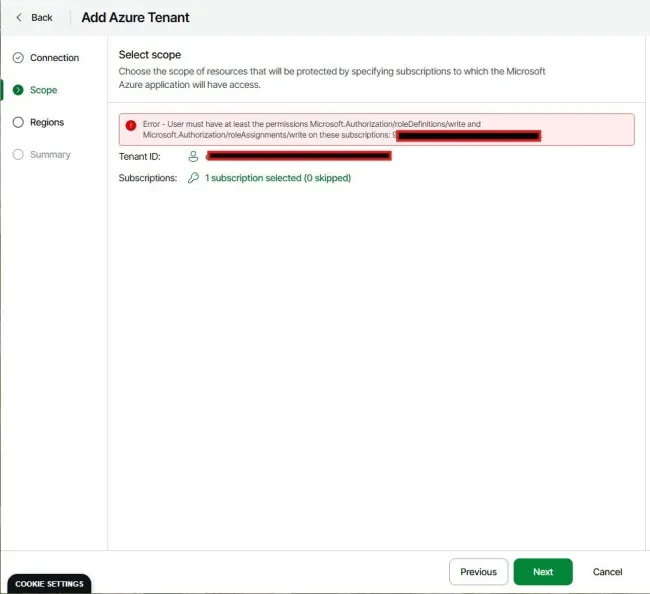Click the Tenant ID user icon
The height and width of the screenshot is (594, 650).
(193, 156)
